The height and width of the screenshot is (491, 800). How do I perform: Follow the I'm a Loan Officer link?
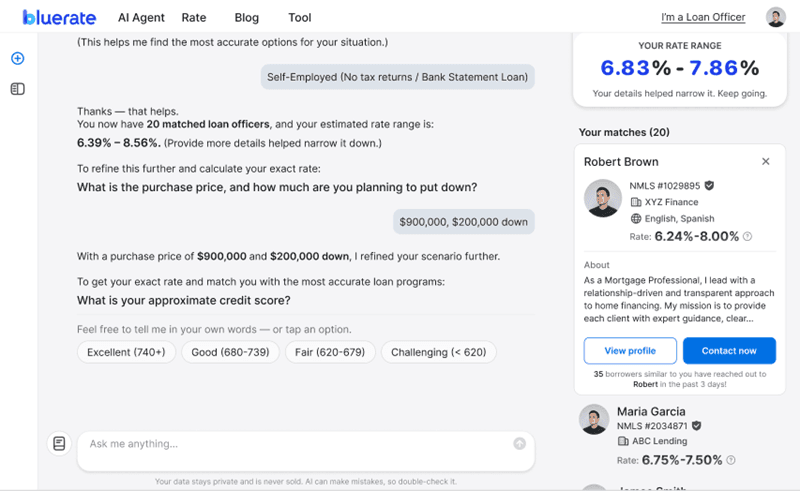(x=703, y=17)
